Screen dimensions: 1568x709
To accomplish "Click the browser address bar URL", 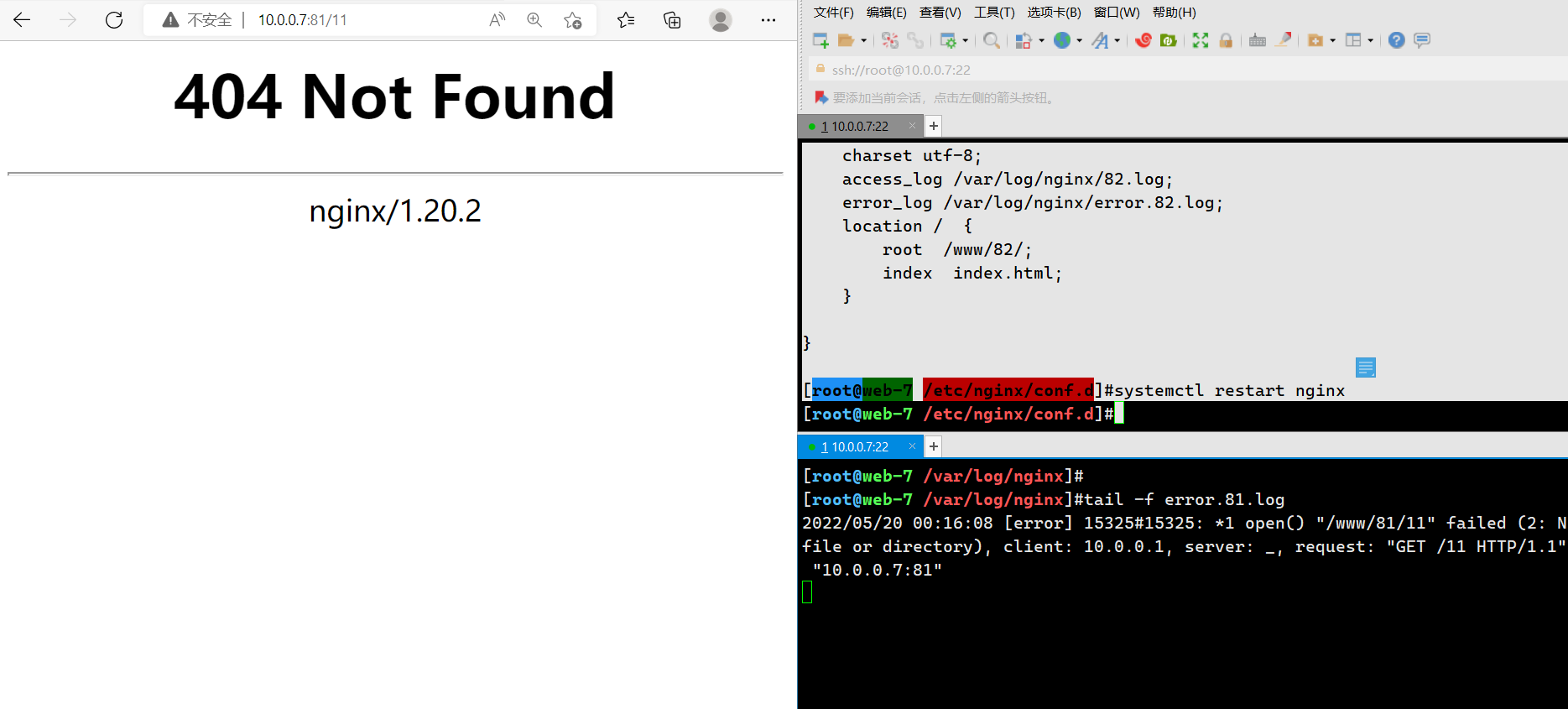I will tap(302, 20).
